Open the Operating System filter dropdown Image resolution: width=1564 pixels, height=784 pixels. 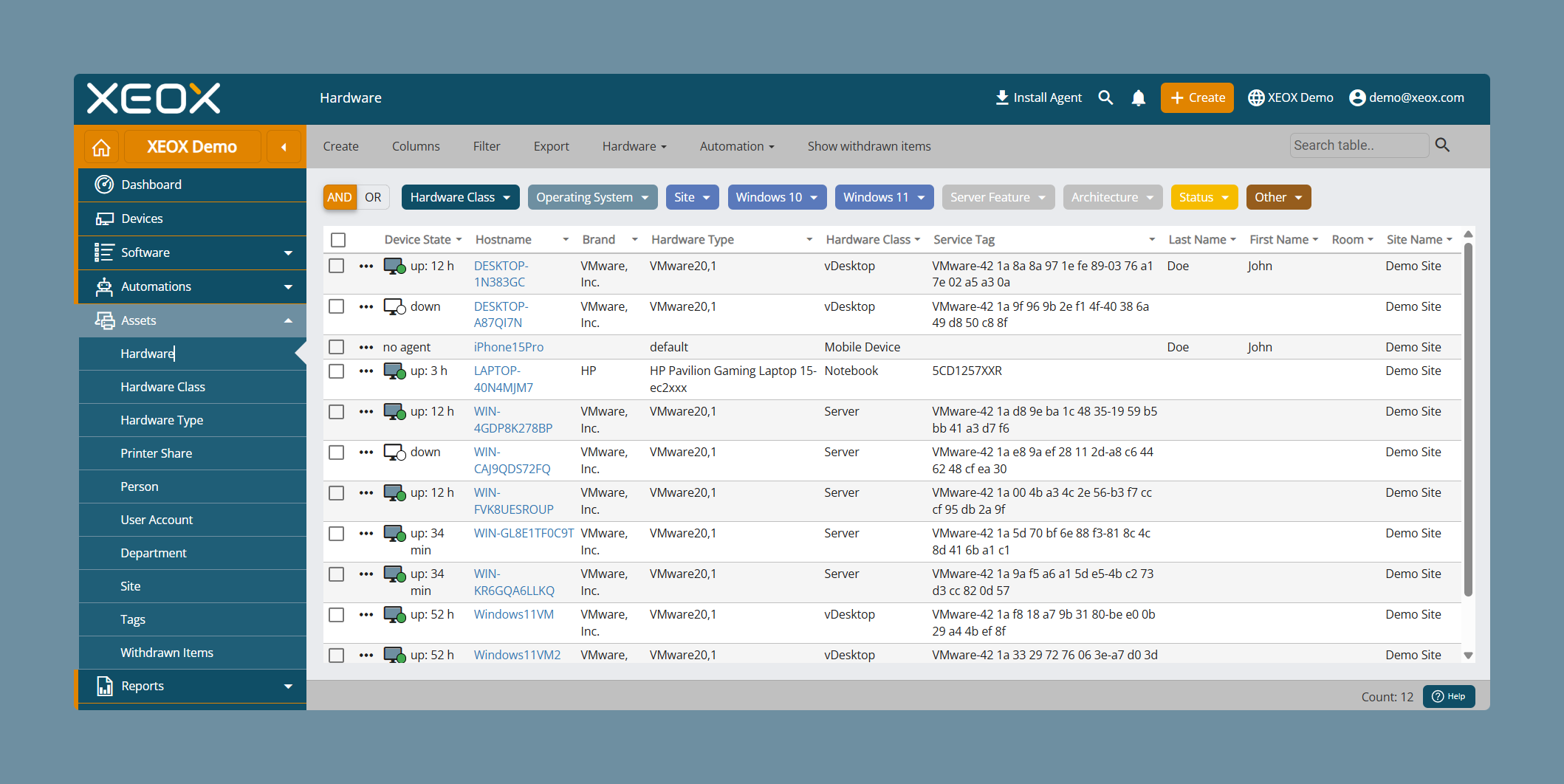point(592,197)
